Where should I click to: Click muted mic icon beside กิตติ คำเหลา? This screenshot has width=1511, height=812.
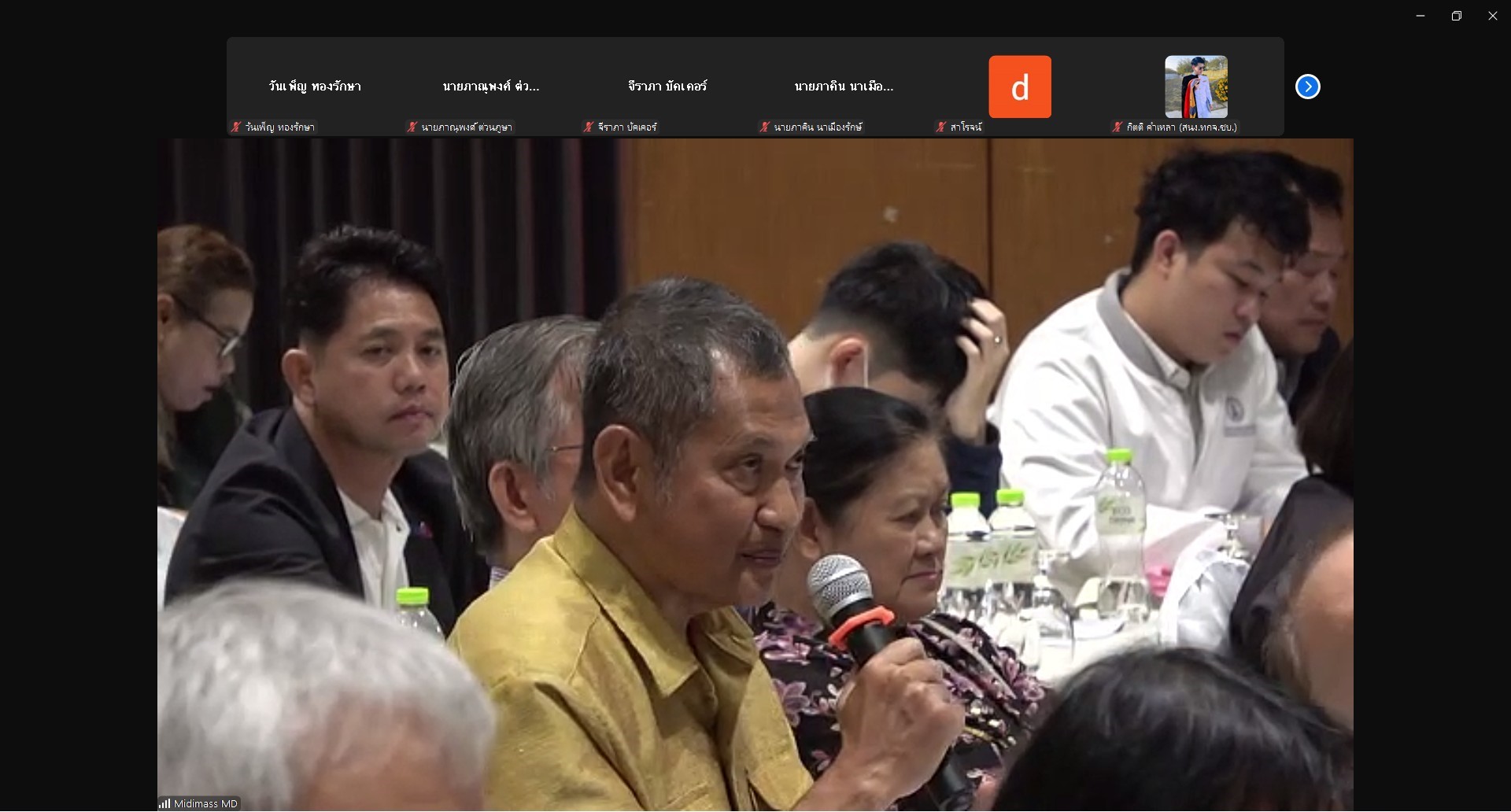(x=1117, y=127)
